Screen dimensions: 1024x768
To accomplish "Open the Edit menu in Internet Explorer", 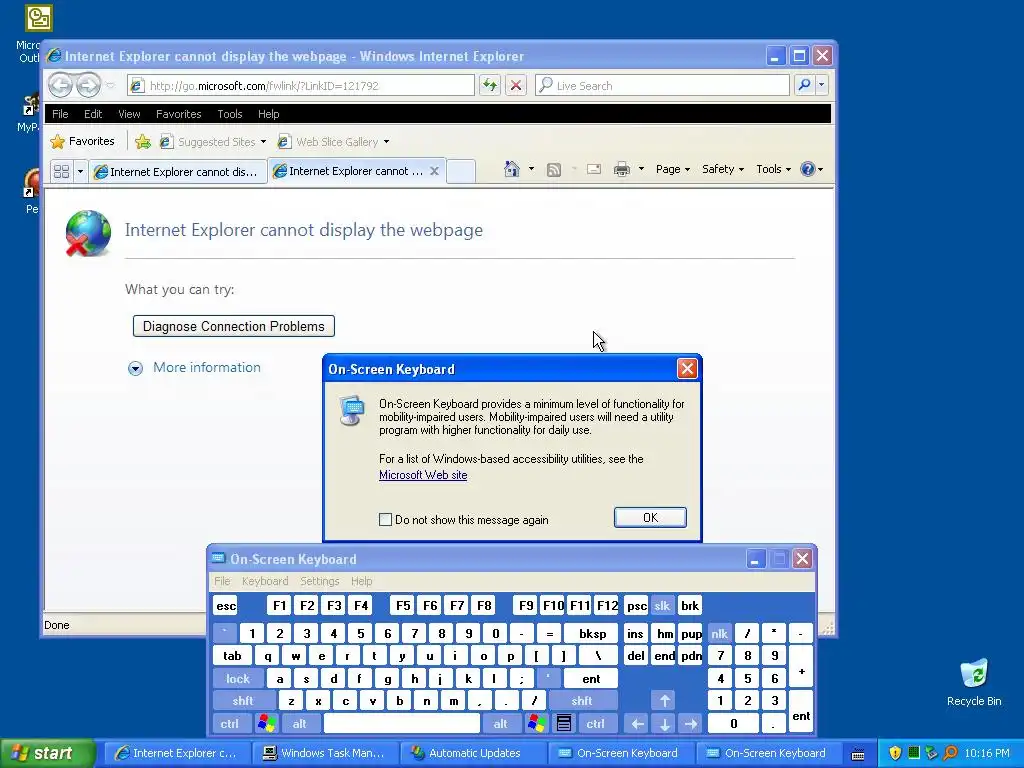I will (93, 114).
